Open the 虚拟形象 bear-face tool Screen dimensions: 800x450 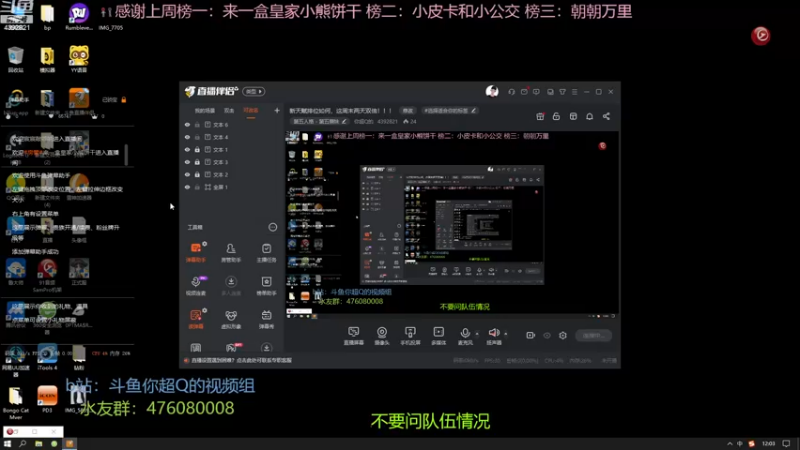coord(231,319)
